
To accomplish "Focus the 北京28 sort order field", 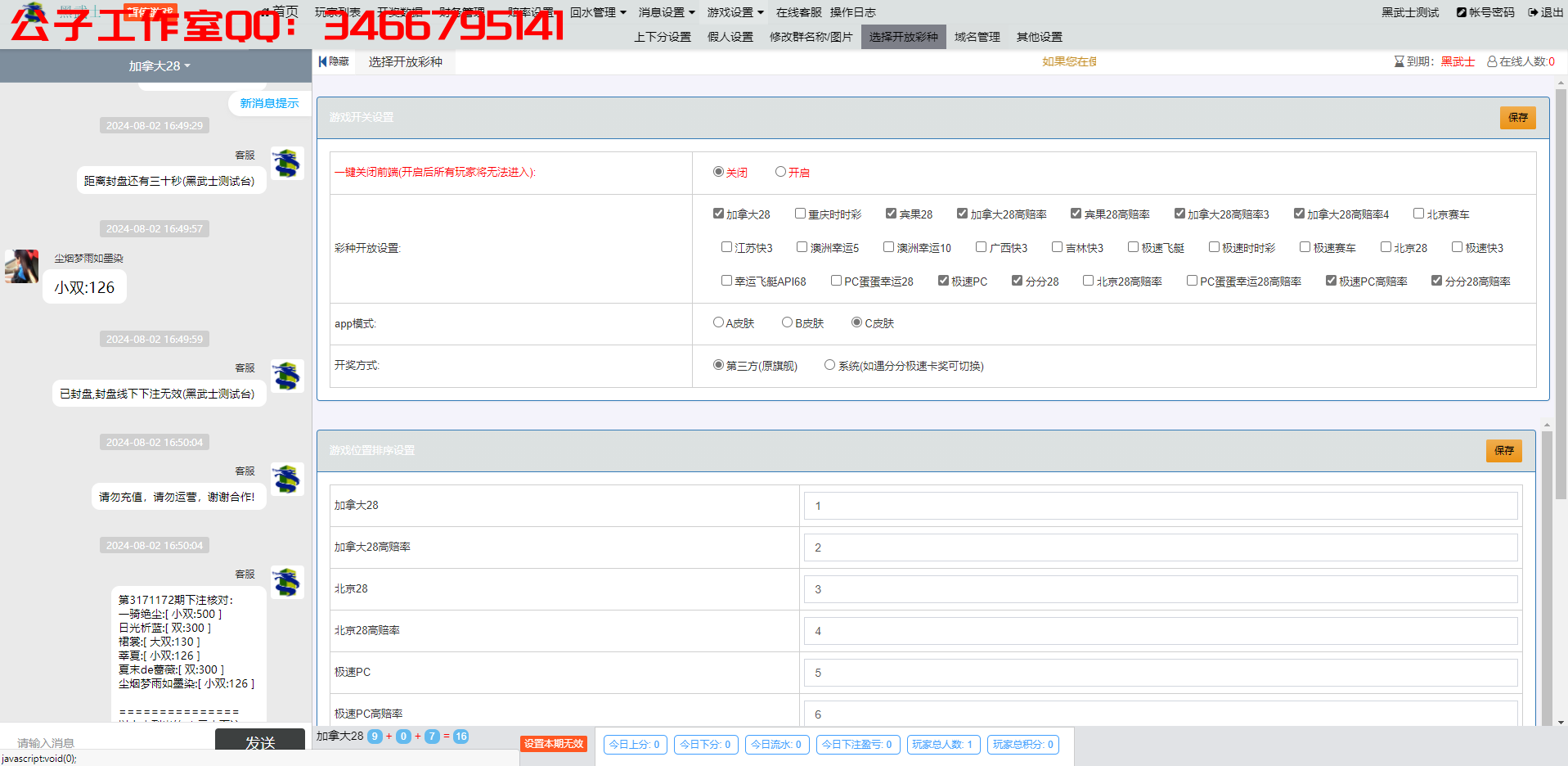I will pyautogui.click(x=1161, y=589).
